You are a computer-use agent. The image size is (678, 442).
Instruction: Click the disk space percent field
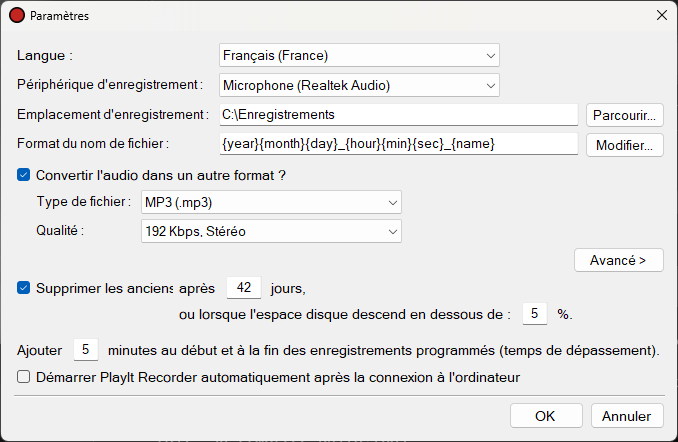535,314
